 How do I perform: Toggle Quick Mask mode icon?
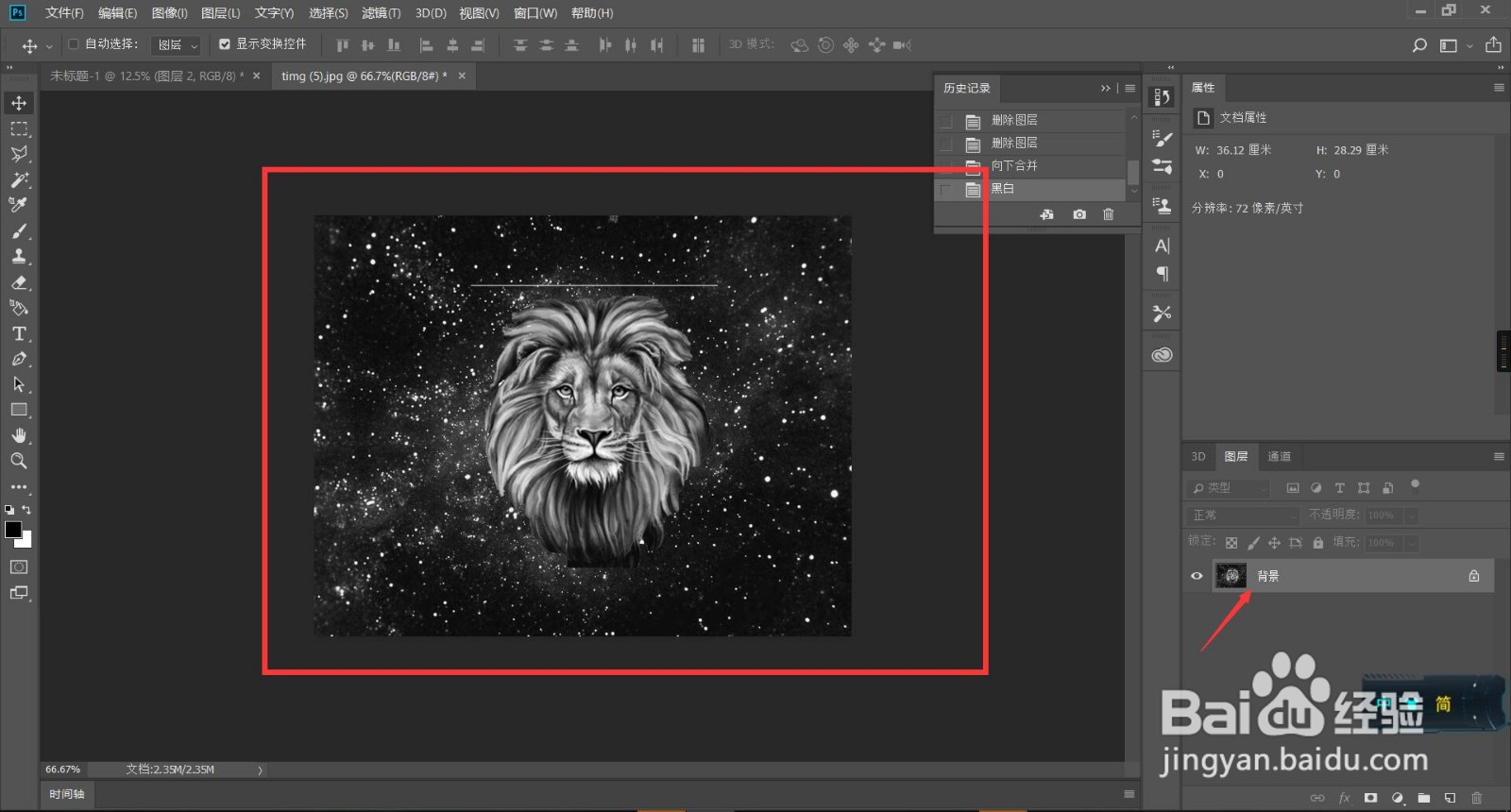pyautogui.click(x=19, y=567)
